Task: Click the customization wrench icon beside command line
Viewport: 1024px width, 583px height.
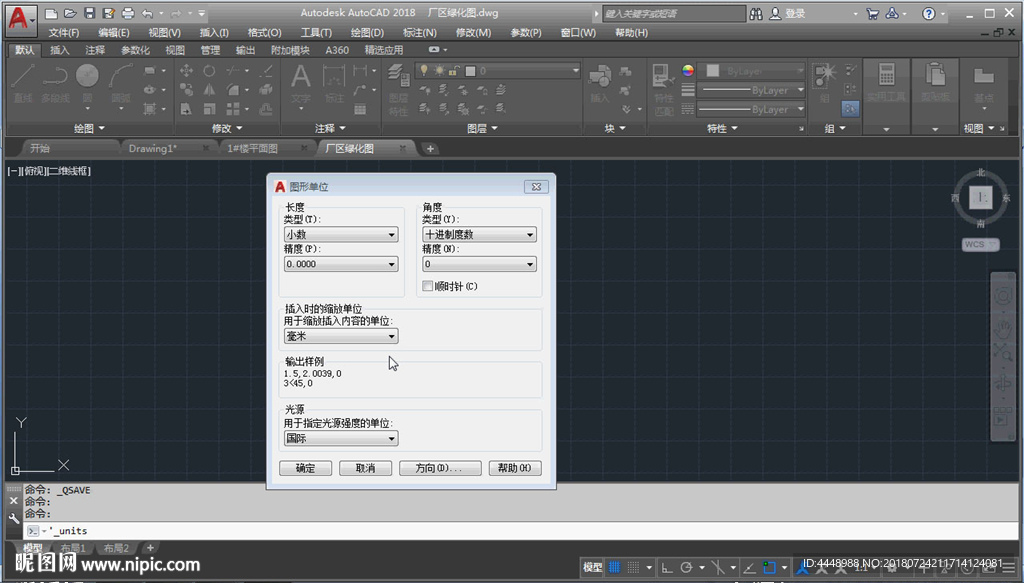Action: click(14, 518)
